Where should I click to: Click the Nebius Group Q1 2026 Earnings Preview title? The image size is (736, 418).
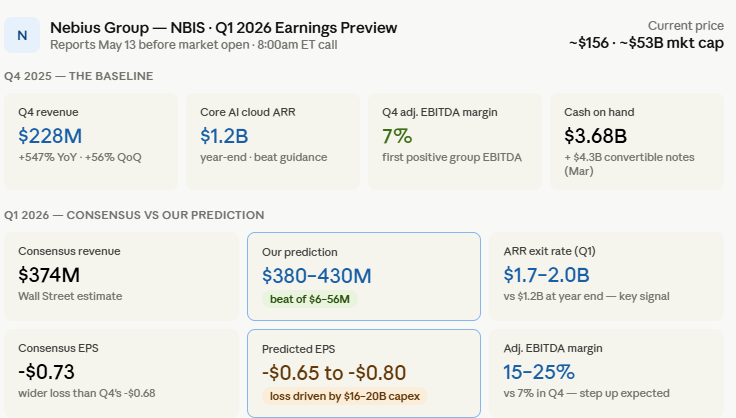pos(223,28)
